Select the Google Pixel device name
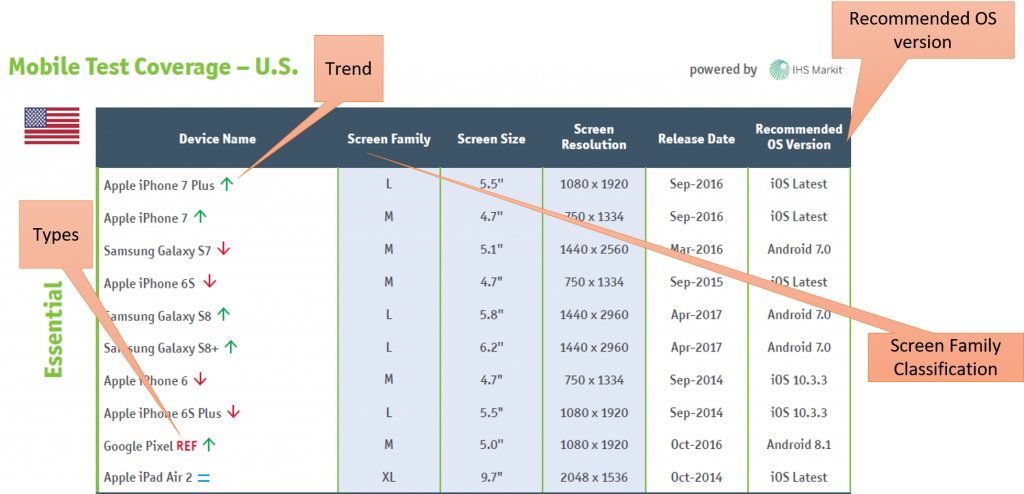1024x494 pixels. pos(138,446)
